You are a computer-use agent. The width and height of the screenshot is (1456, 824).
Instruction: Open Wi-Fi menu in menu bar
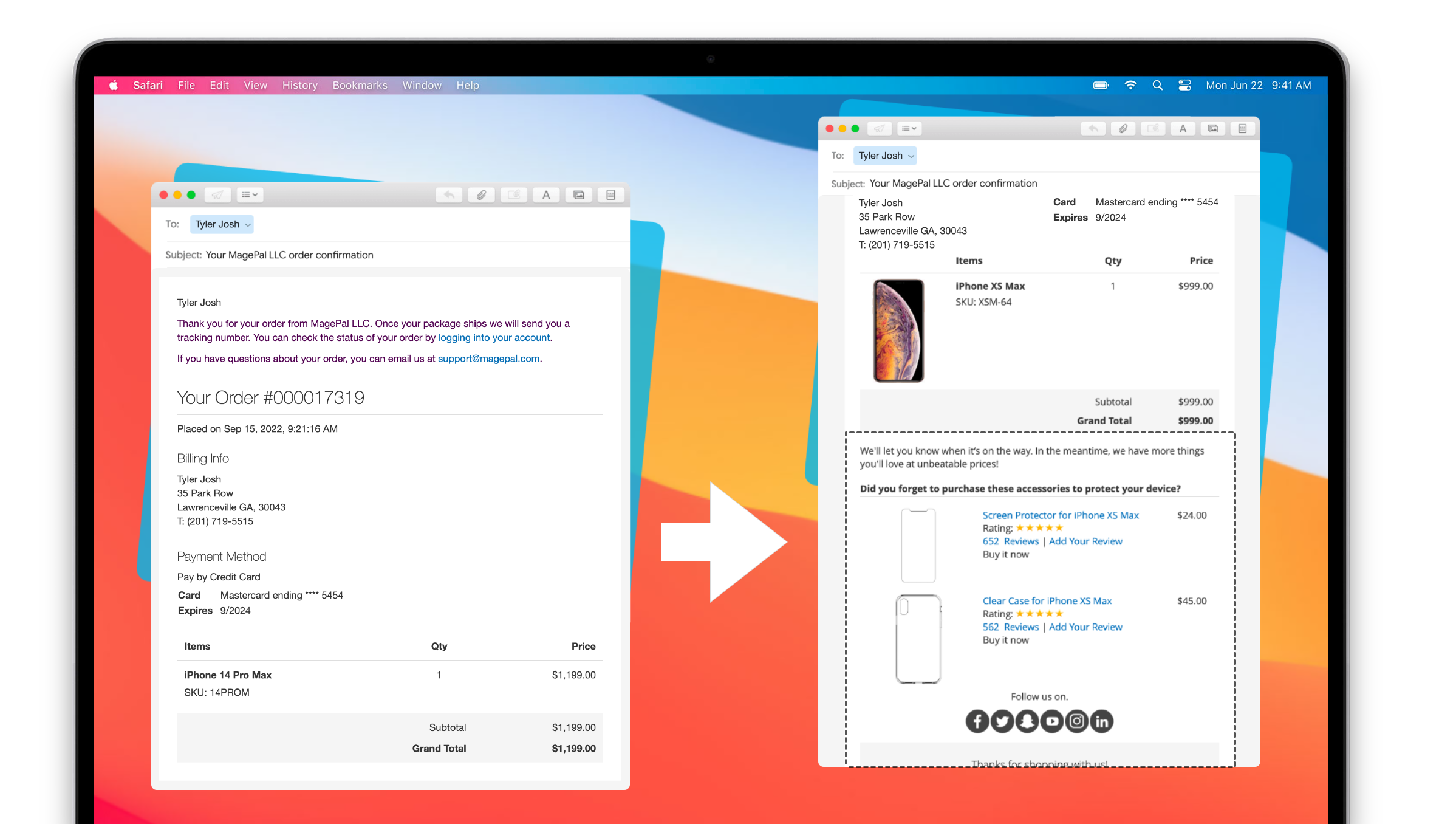tap(1130, 85)
